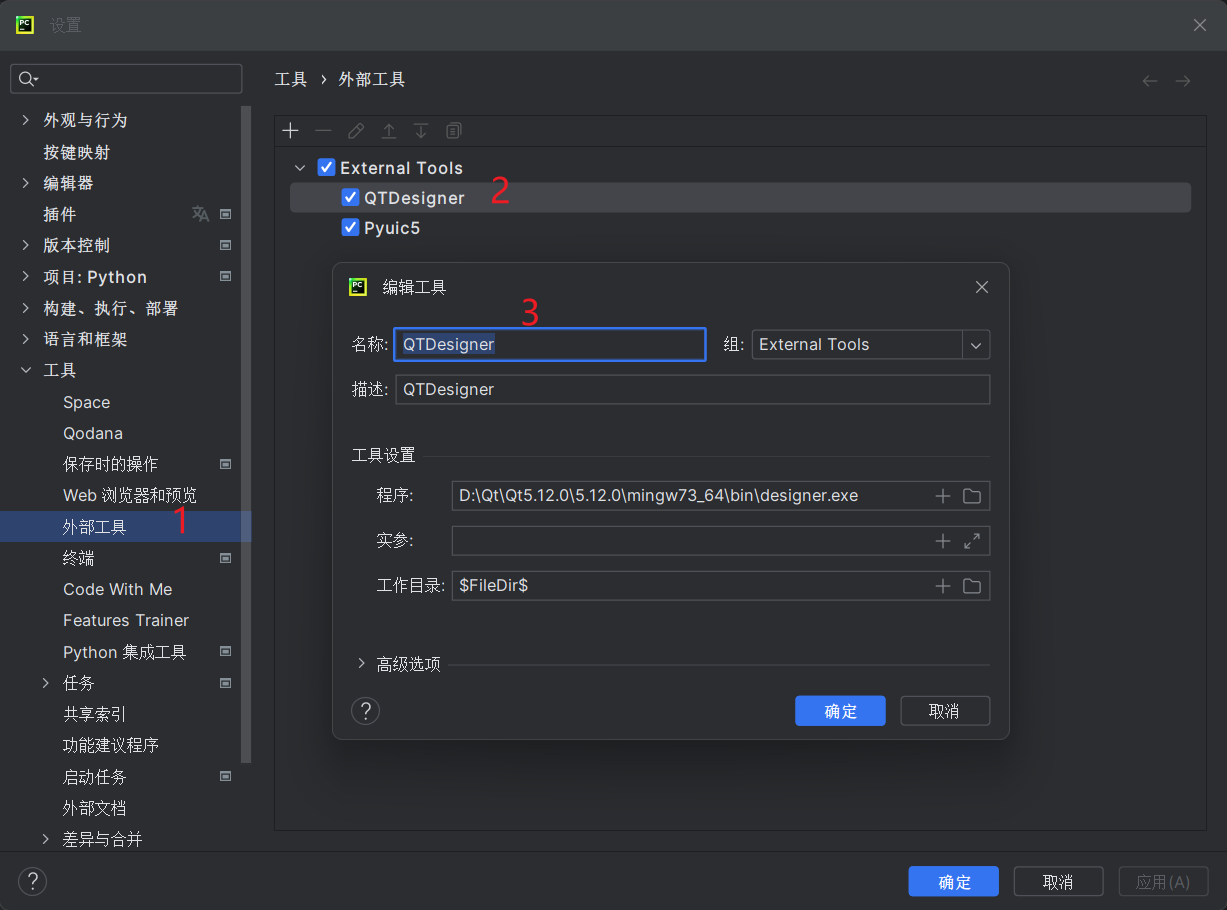Select Code With Me settings page
The image size is (1227, 910).
click(118, 589)
